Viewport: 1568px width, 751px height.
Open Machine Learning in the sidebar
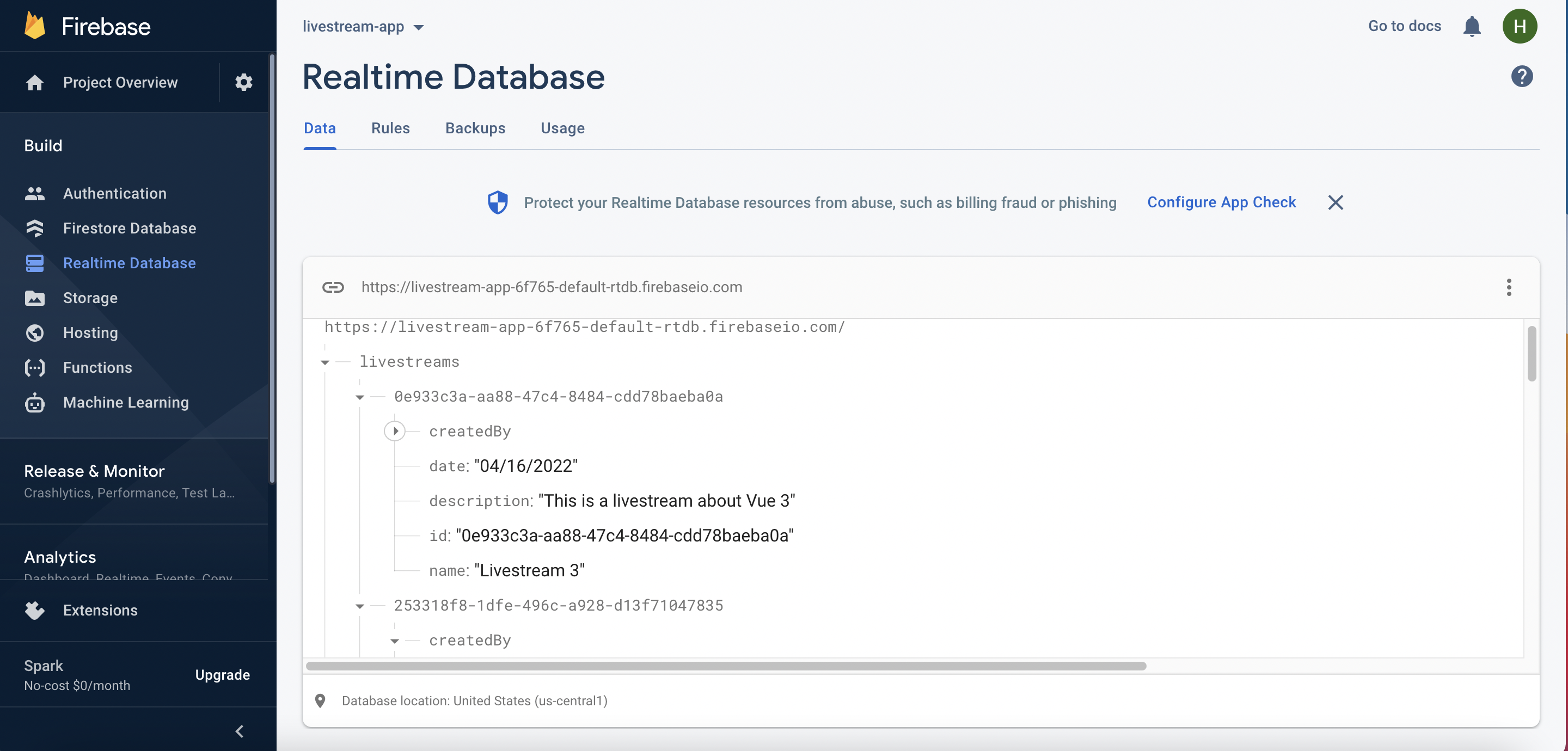click(x=126, y=402)
